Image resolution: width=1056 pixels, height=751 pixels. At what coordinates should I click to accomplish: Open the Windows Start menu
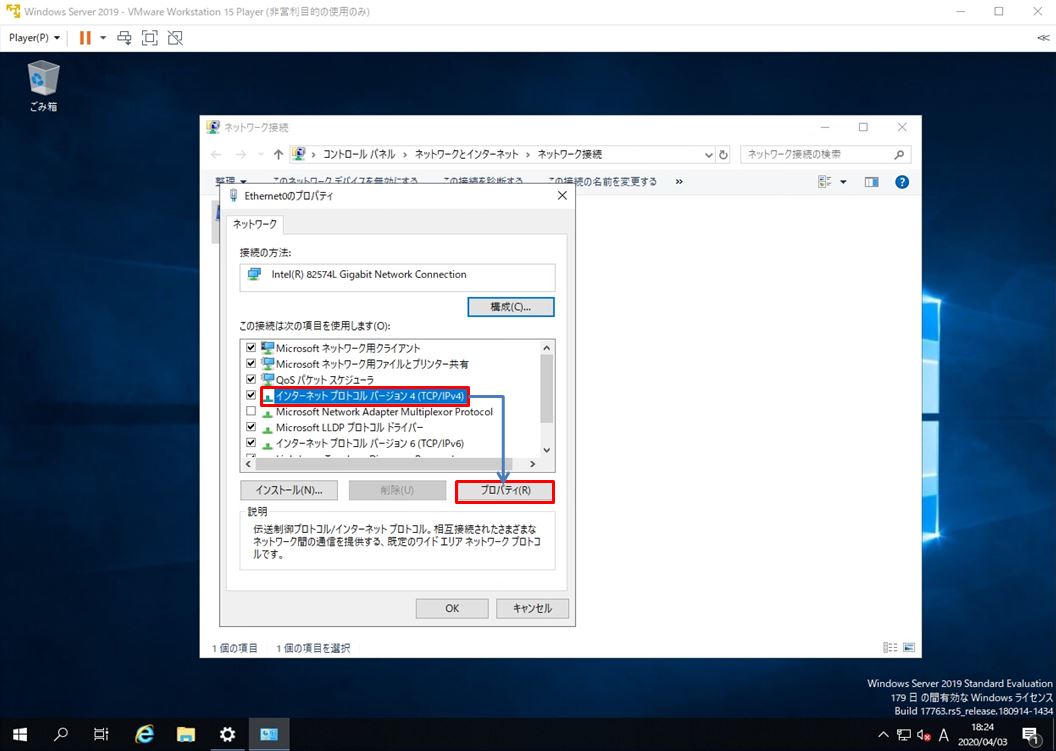click(x=20, y=734)
